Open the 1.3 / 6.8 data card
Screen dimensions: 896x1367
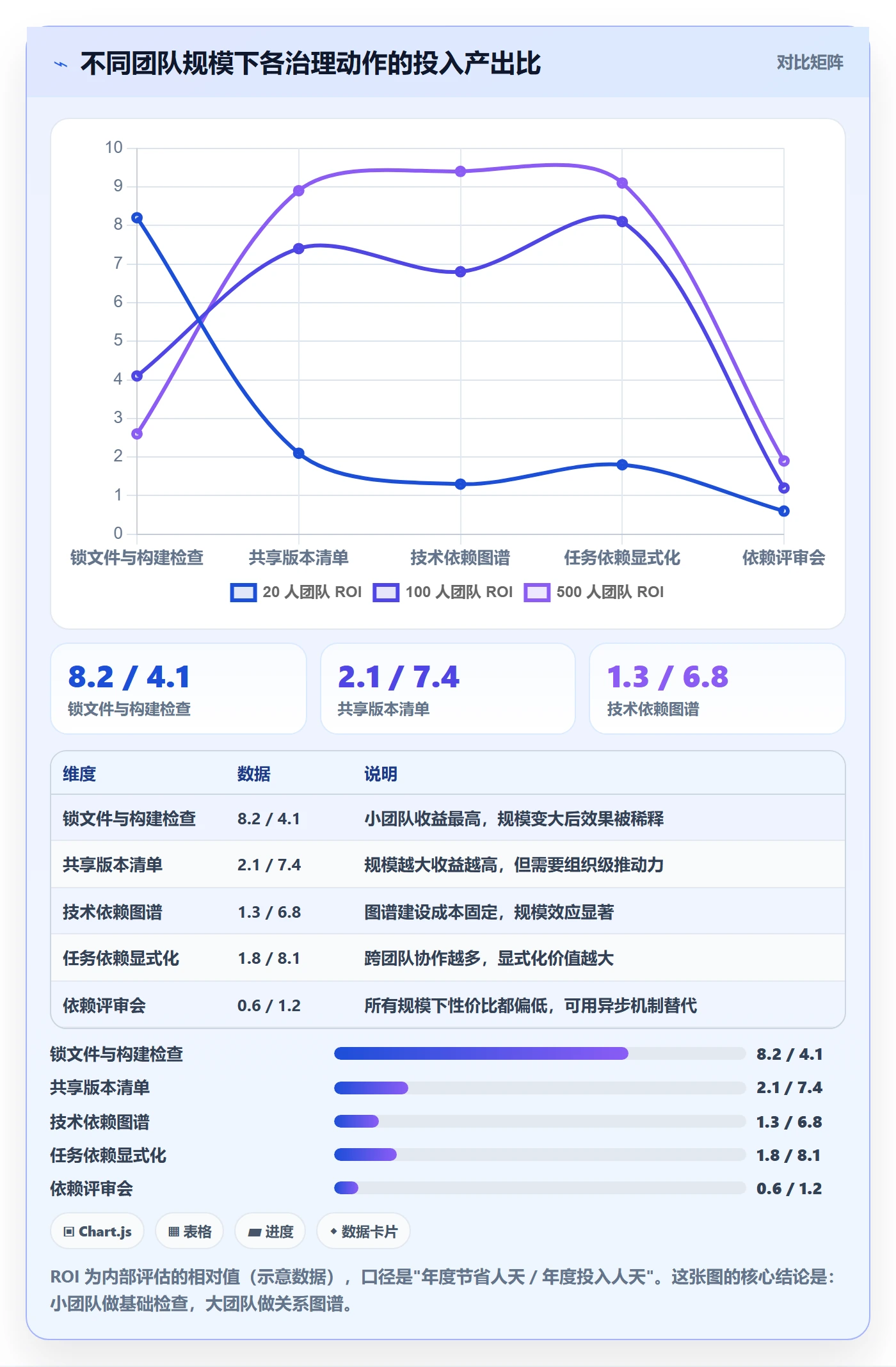point(717,689)
